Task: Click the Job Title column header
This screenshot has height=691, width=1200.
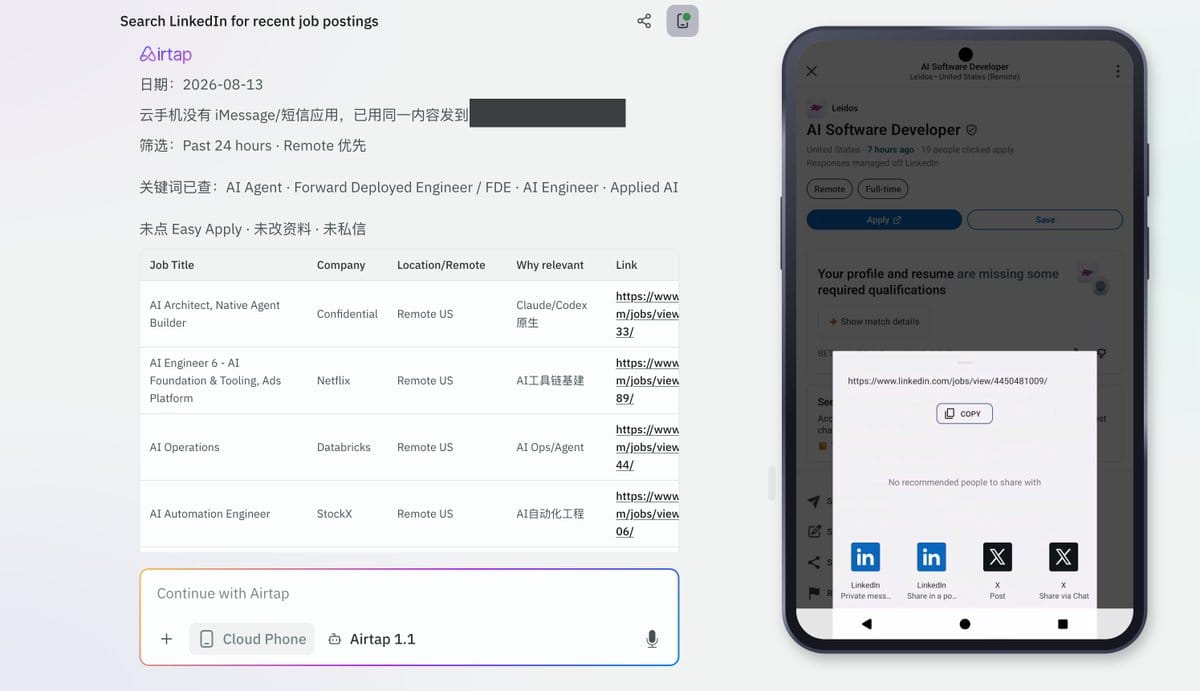Action: click(x=172, y=265)
